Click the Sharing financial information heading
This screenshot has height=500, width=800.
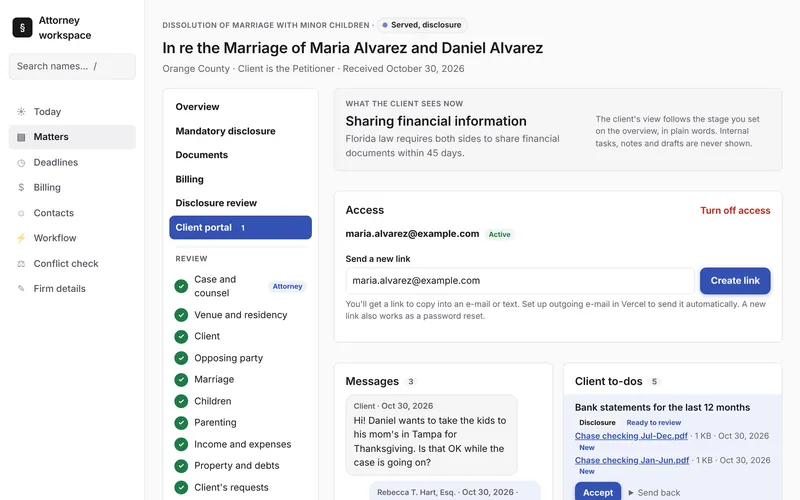pos(436,121)
